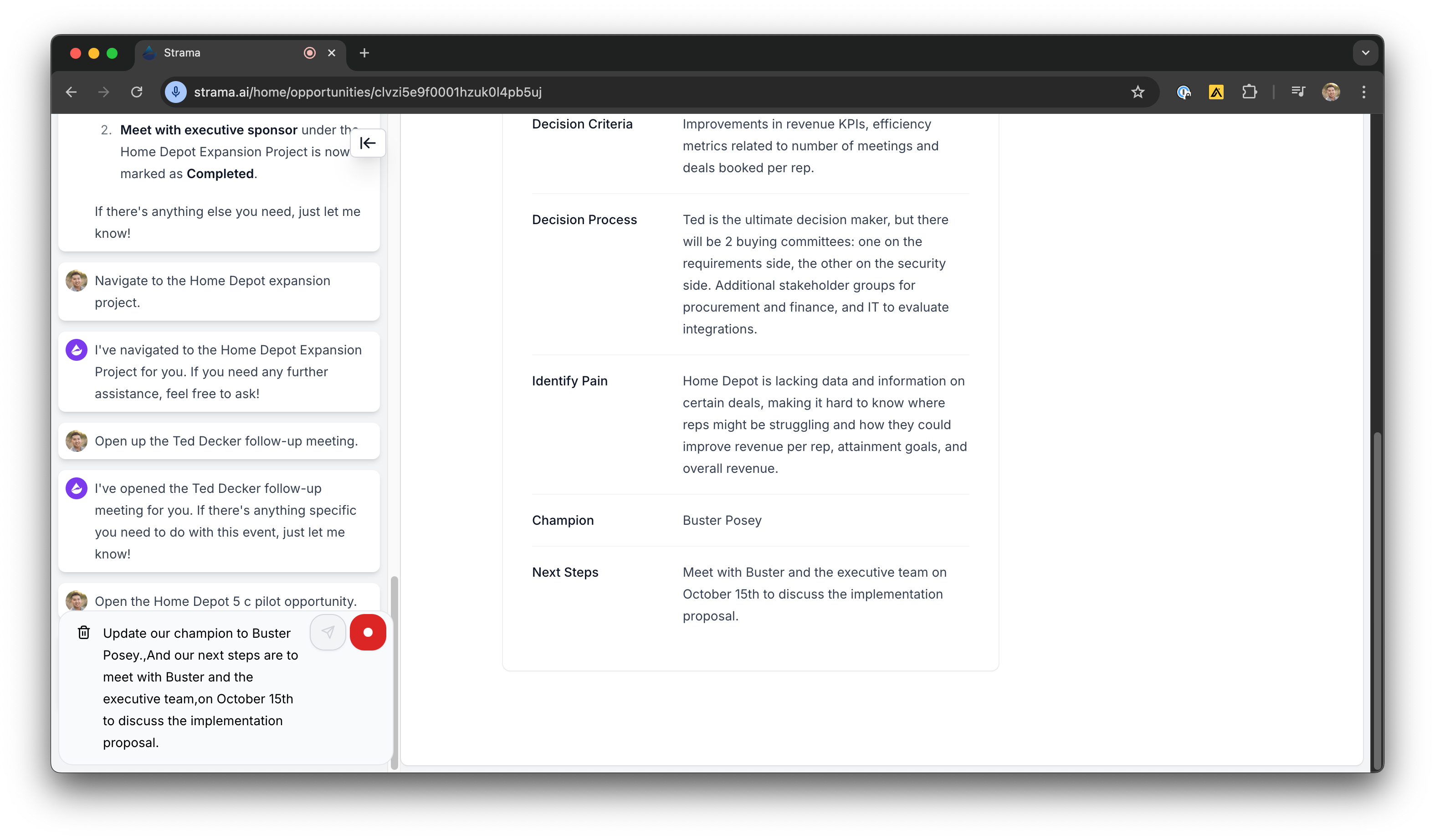Click the "Completed" status word in chat
Screen dimensions: 1435x840
coord(220,174)
